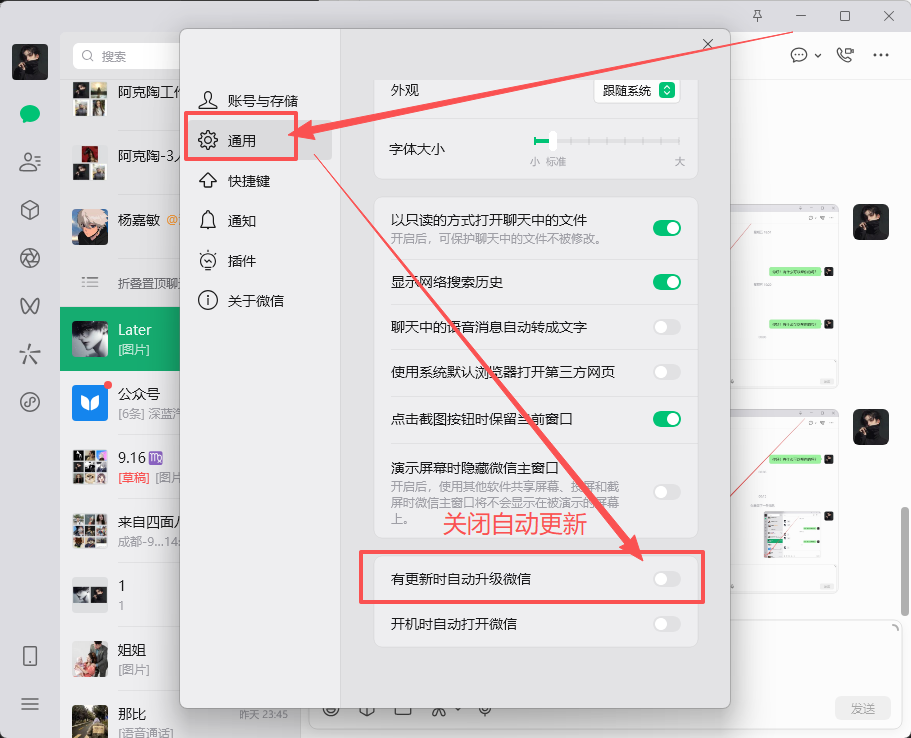The width and height of the screenshot is (911, 738).
Task: Open the Contacts icon in sidebar
Action: (x=30, y=162)
